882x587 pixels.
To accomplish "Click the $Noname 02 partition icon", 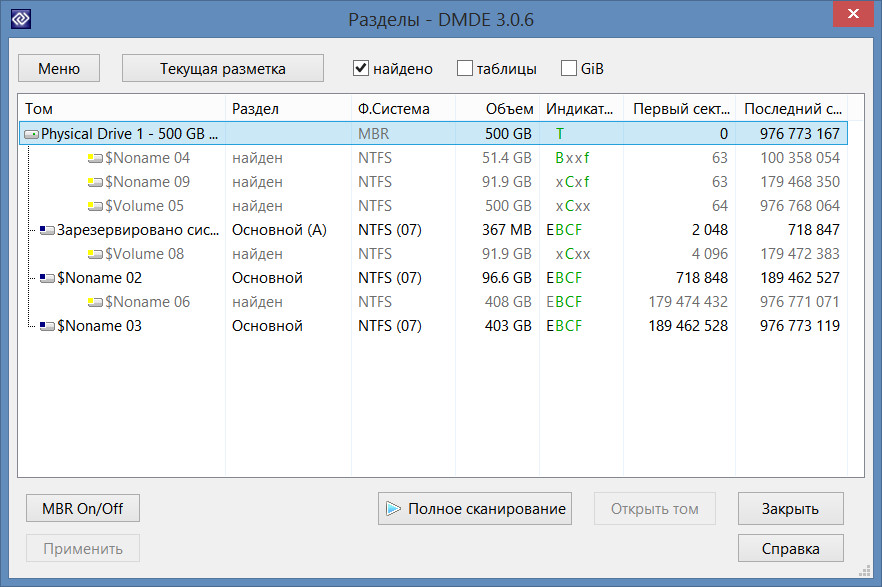I will [x=47, y=278].
